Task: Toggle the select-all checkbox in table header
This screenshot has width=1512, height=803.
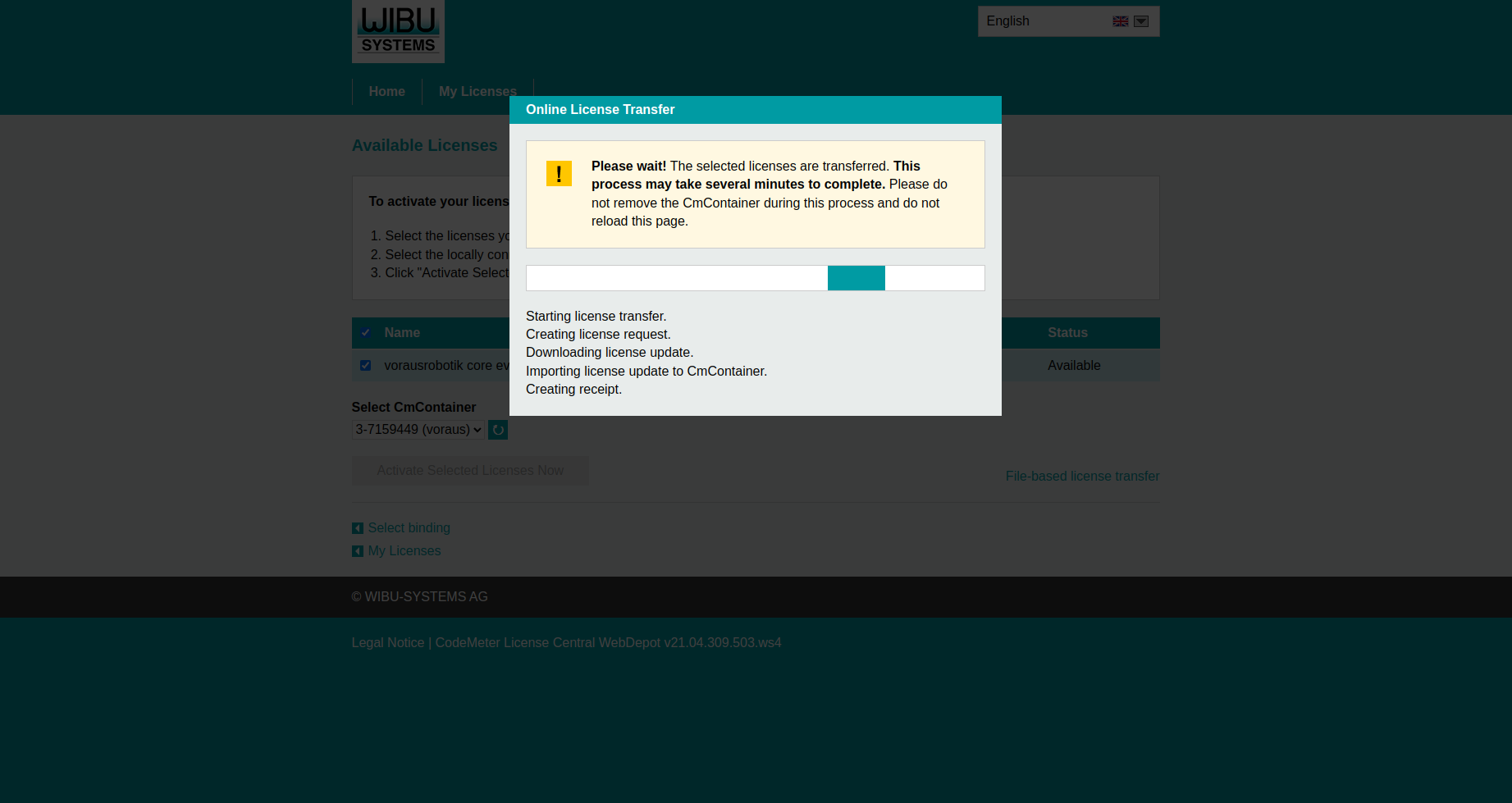Action: pyautogui.click(x=366, y=333)
